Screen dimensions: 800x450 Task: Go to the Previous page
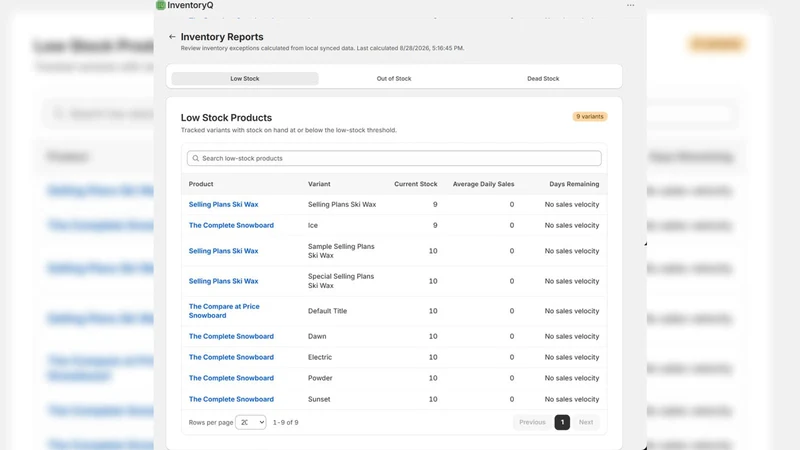tap(532, 422)
